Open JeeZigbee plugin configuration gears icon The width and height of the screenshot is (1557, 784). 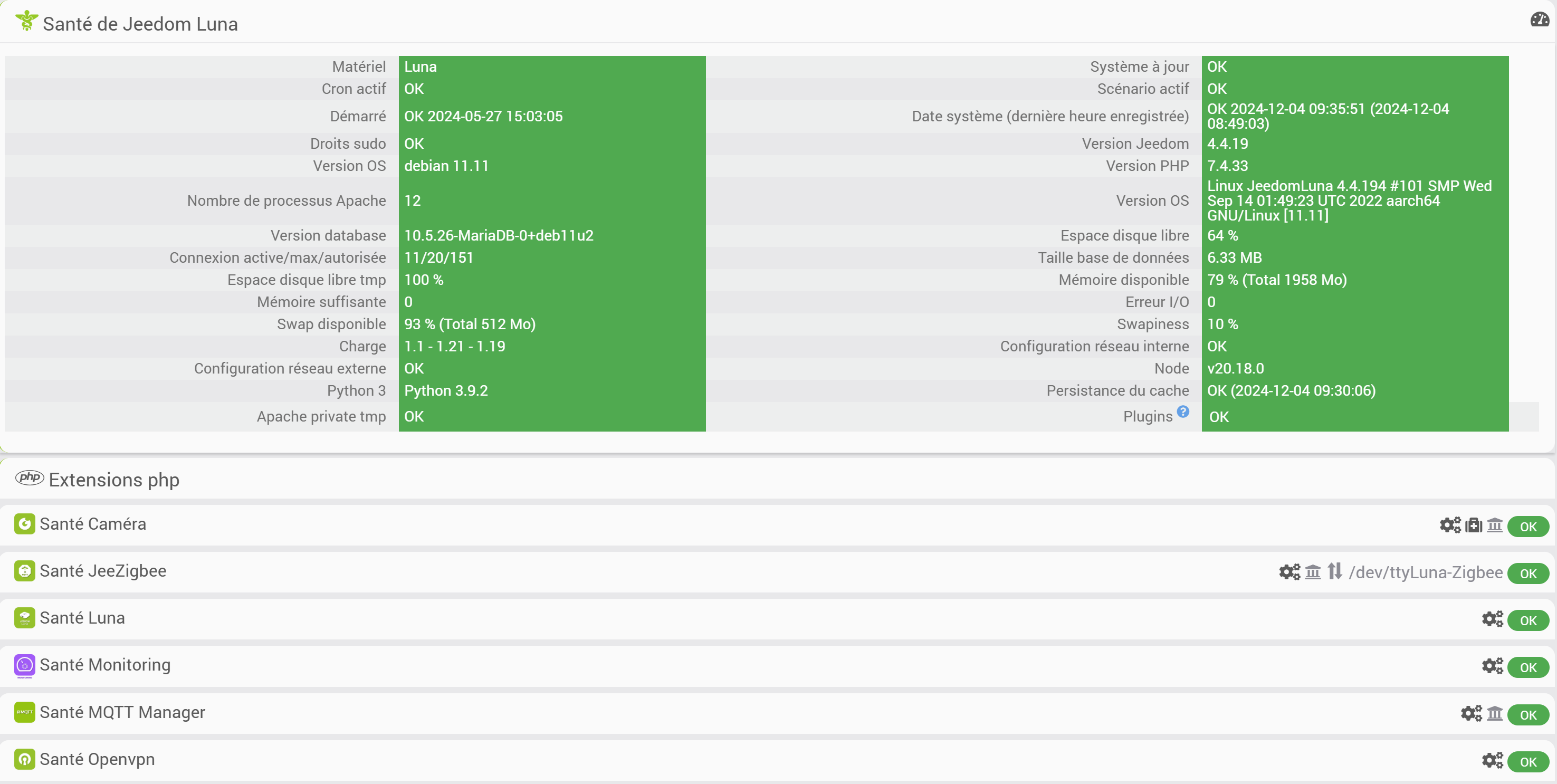pos(1289,572)
